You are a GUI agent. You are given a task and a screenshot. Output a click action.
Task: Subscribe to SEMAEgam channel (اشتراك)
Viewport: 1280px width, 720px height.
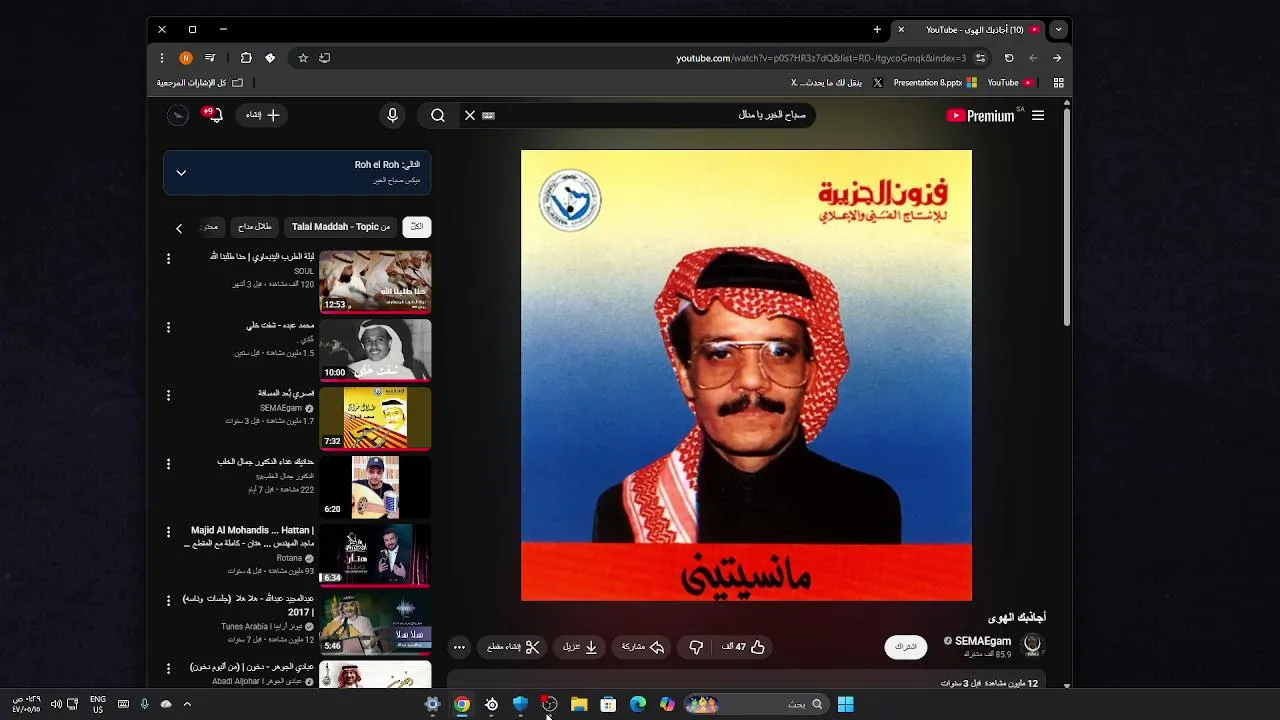tap(906, 647)
